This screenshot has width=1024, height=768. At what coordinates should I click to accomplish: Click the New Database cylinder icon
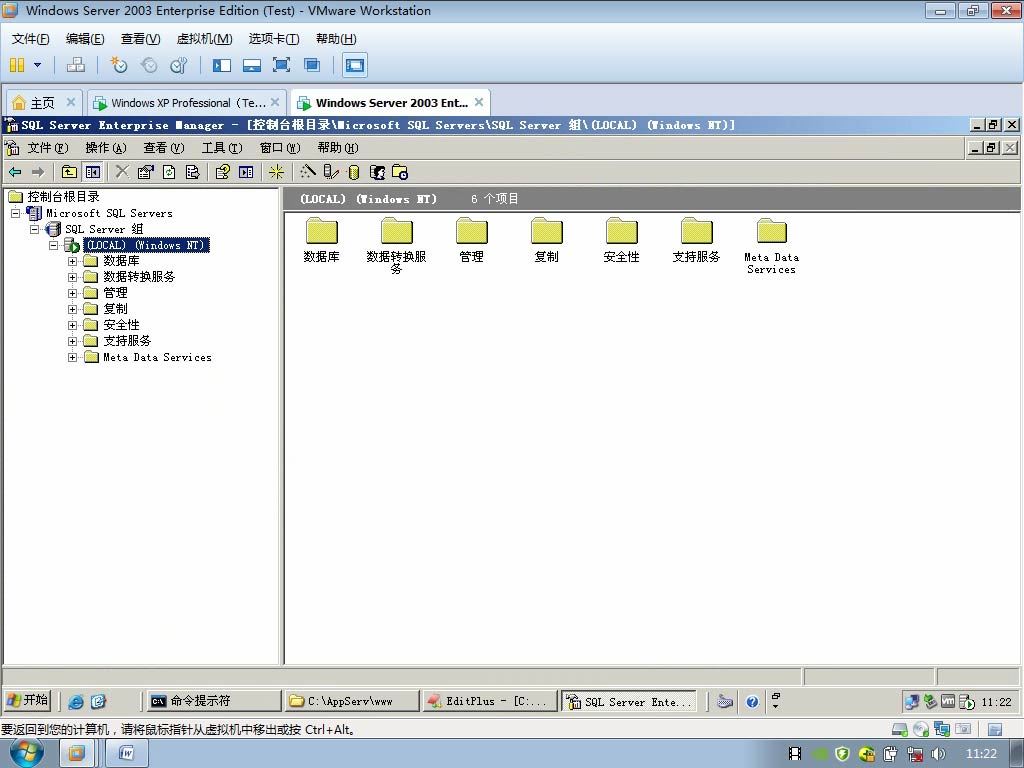[x=354, y=172]
